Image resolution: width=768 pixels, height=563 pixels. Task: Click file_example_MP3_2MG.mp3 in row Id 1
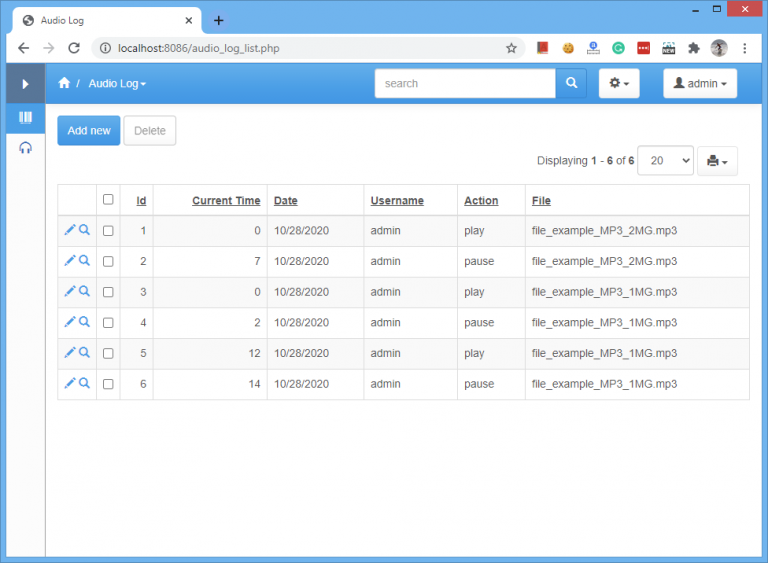click(x=604, y=230)
